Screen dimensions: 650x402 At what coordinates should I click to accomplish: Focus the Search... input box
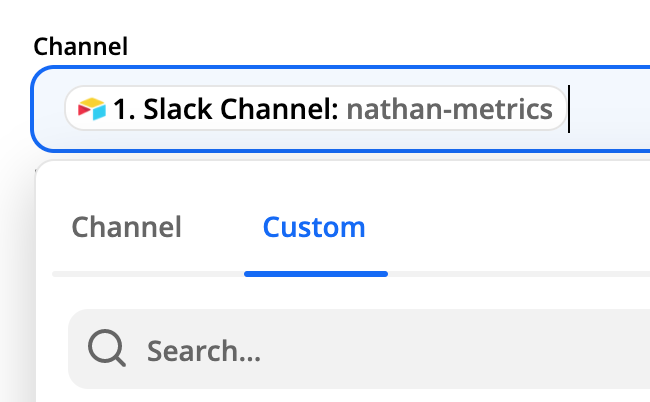(359, 349)
